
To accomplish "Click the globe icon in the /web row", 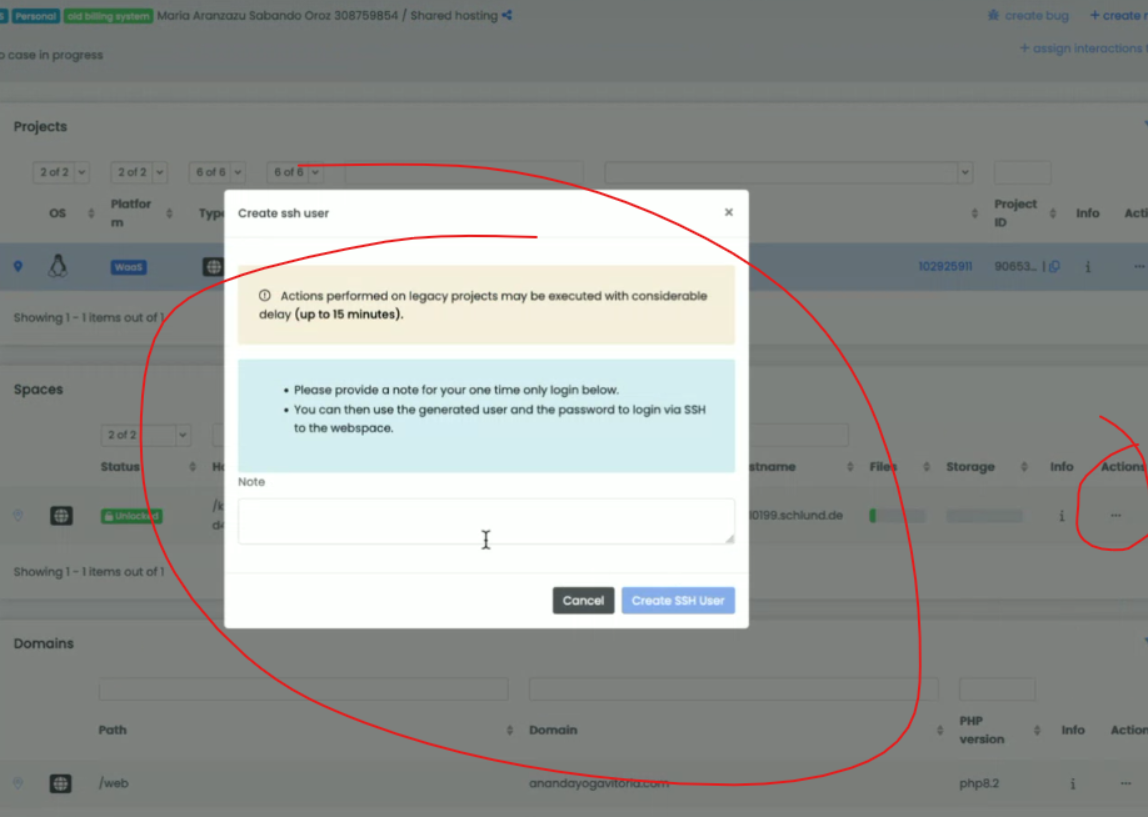I will pyautogui.click(x=61, y=783).
